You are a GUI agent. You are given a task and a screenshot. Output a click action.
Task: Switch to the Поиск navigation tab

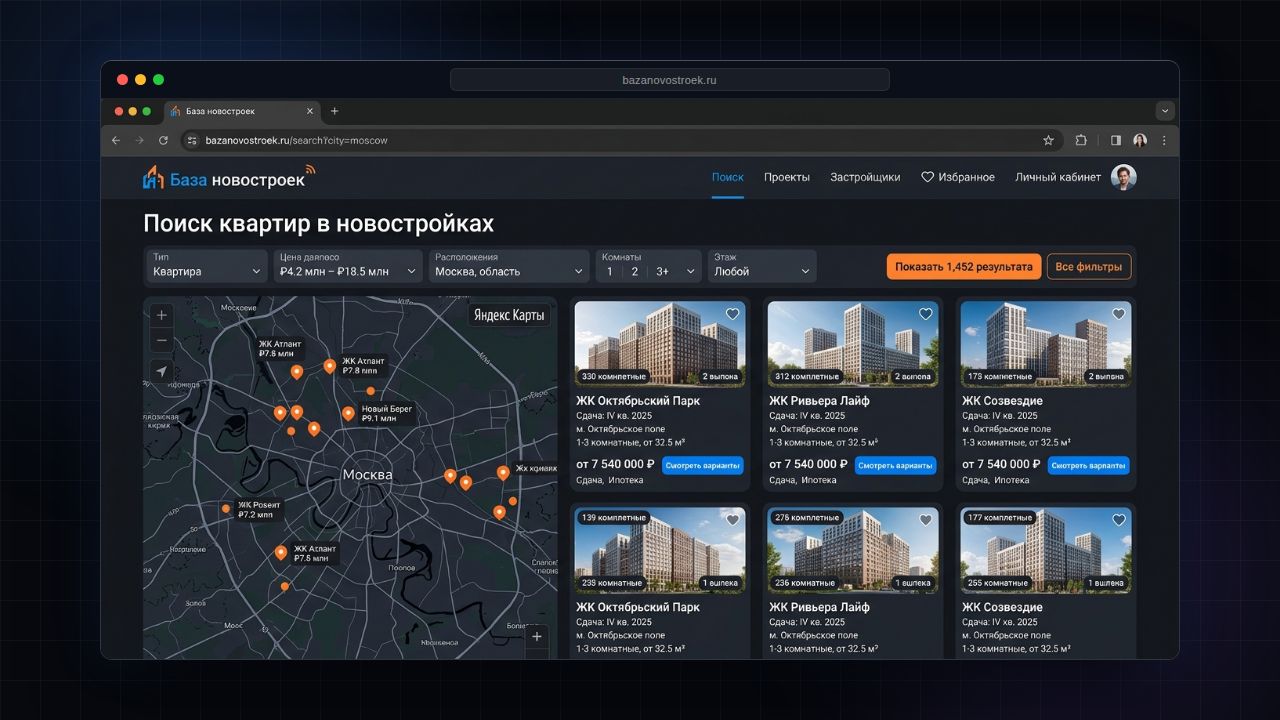coord(728,177)
